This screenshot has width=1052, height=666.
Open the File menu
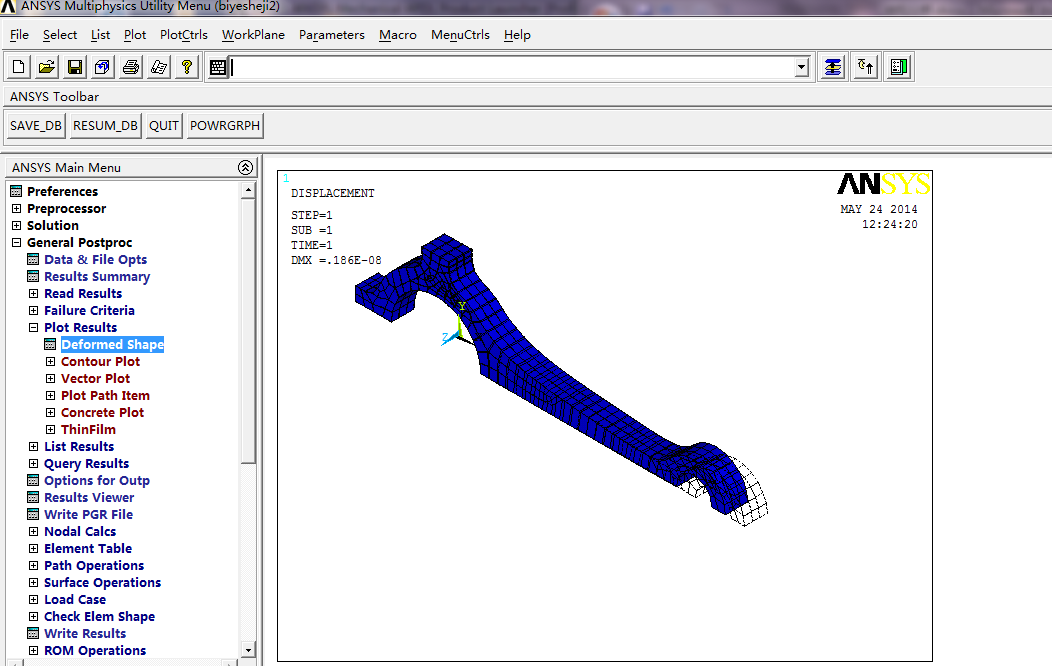(x=19, y=35)
